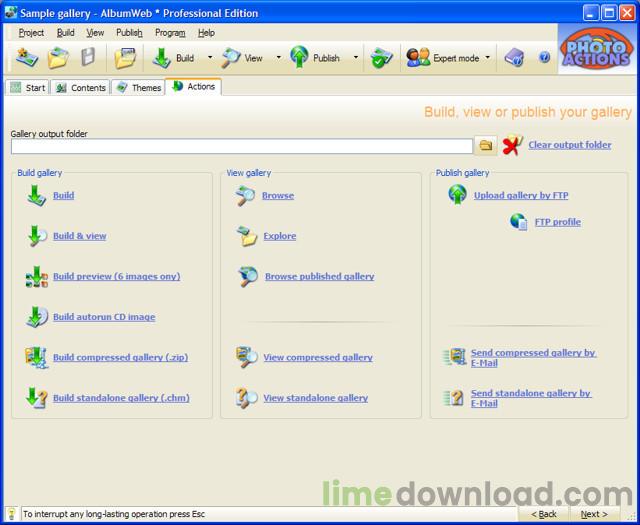
Task: Open the View menu
Action: click(95, 33)
